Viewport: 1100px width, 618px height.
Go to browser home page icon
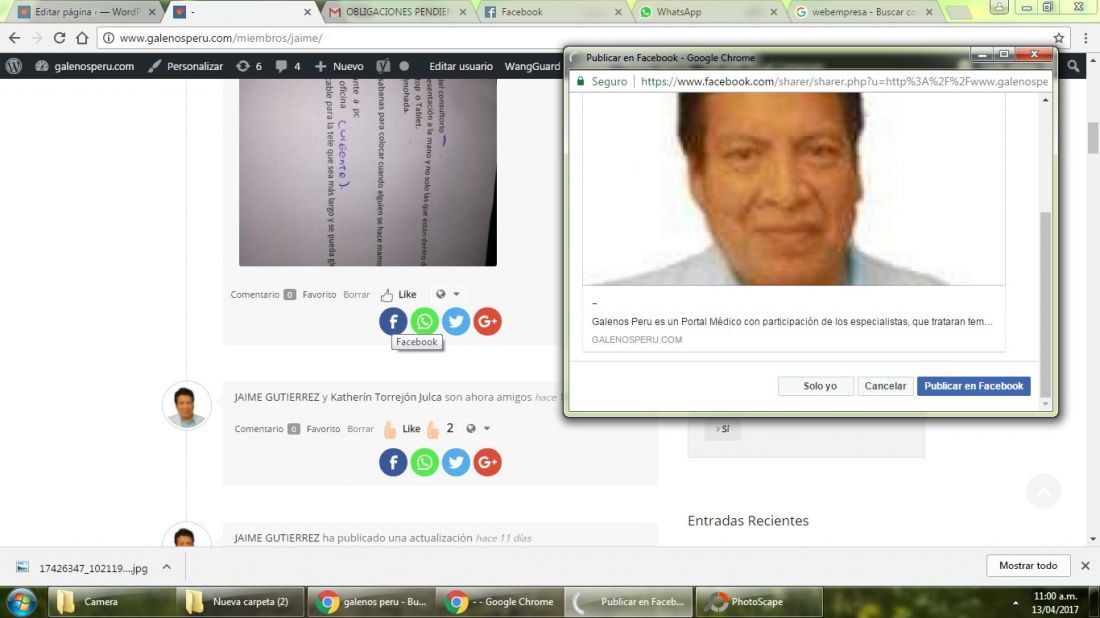pyautogui.click(x=82, y=38)
